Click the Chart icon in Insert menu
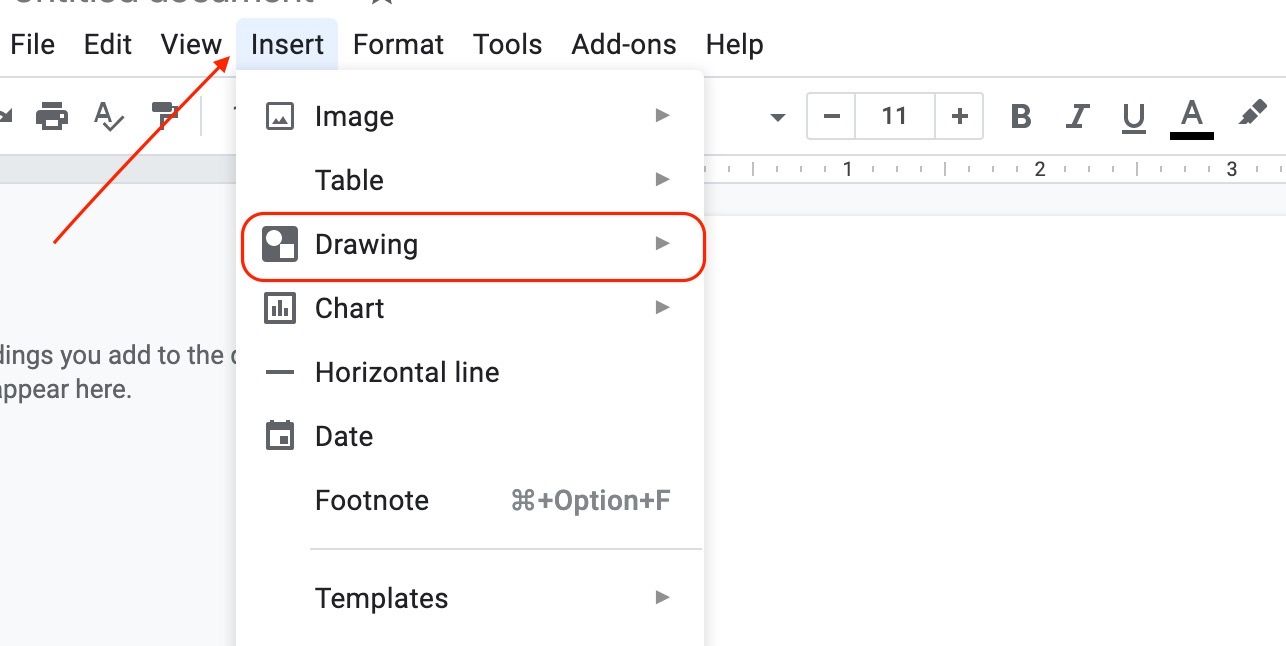Screen dimensions: 1286x646 point(281,307)
